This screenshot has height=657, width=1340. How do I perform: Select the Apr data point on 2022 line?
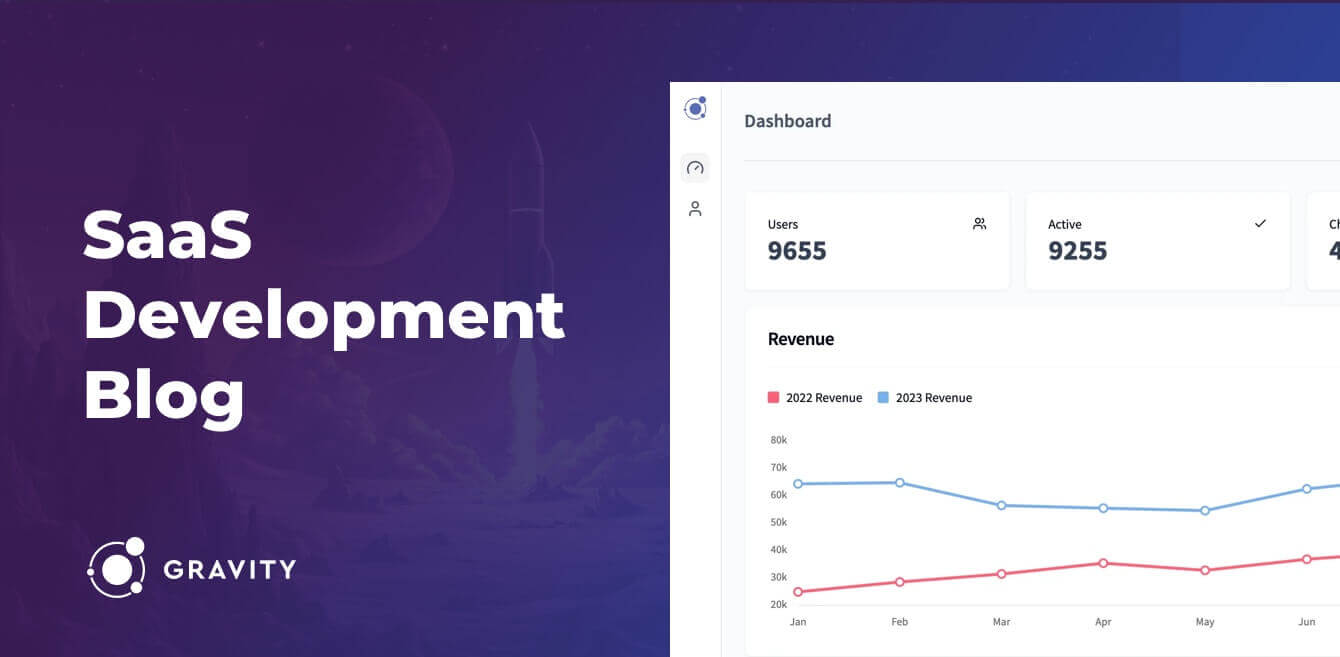tap(1103, 563)
